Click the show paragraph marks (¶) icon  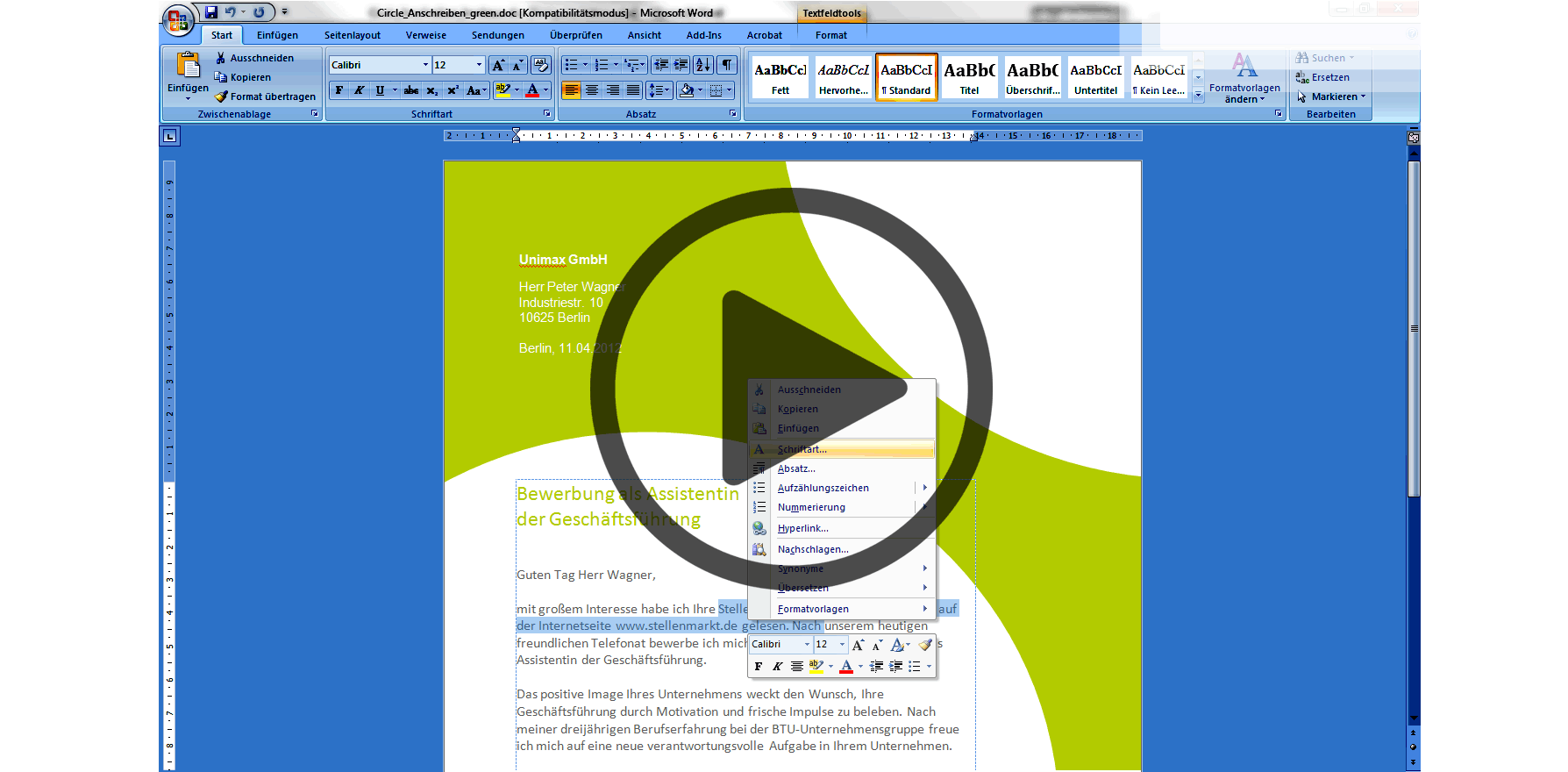(727, 65)
